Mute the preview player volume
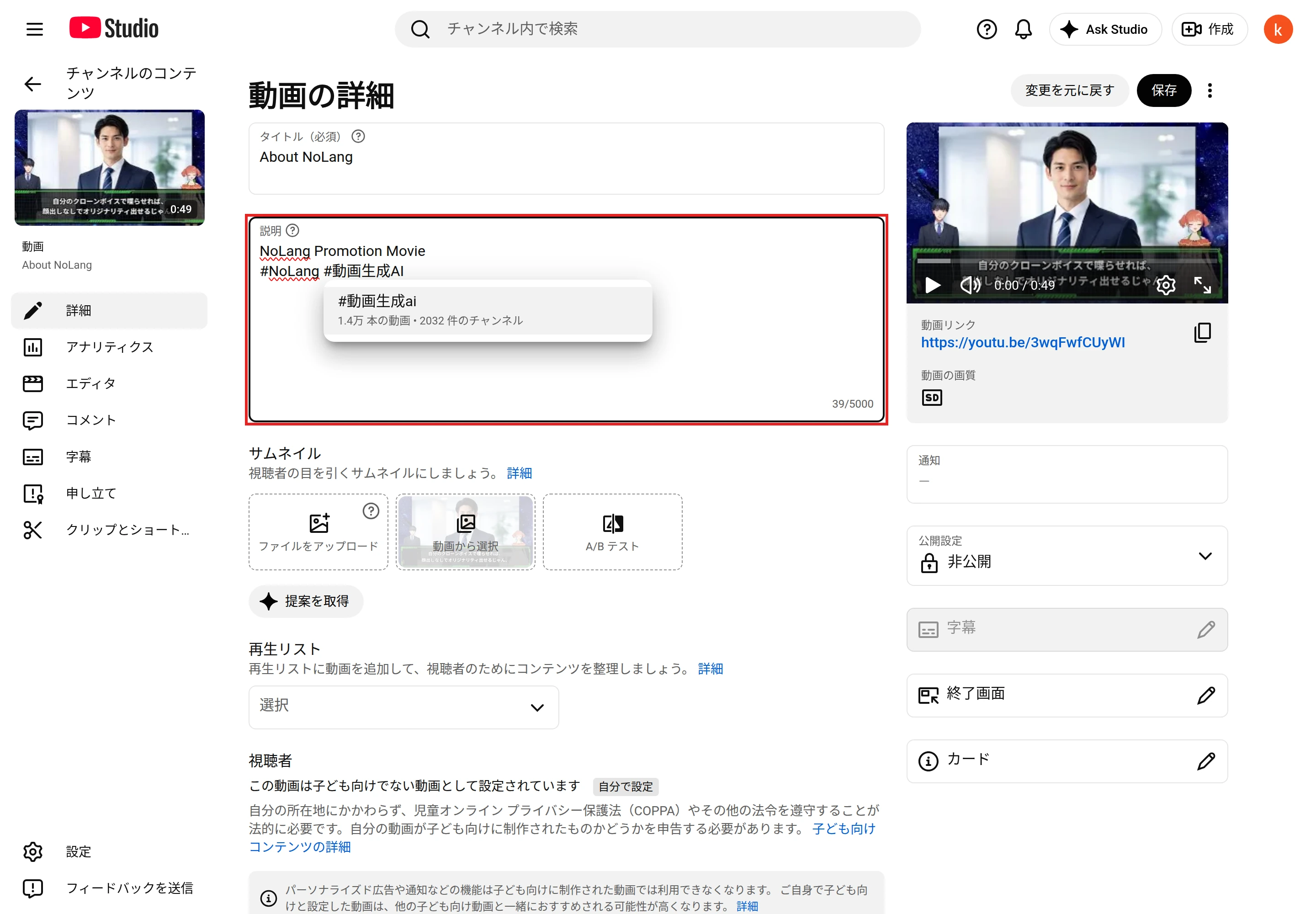Viewport: 1316px width, 914px height. coord(970,285)
